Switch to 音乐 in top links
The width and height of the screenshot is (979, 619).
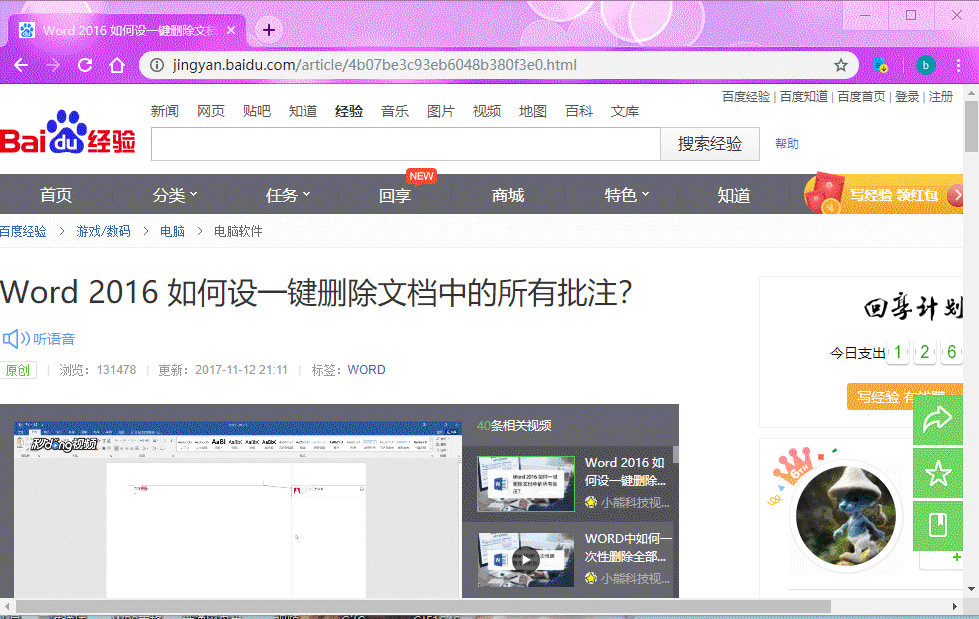[395, 111]
